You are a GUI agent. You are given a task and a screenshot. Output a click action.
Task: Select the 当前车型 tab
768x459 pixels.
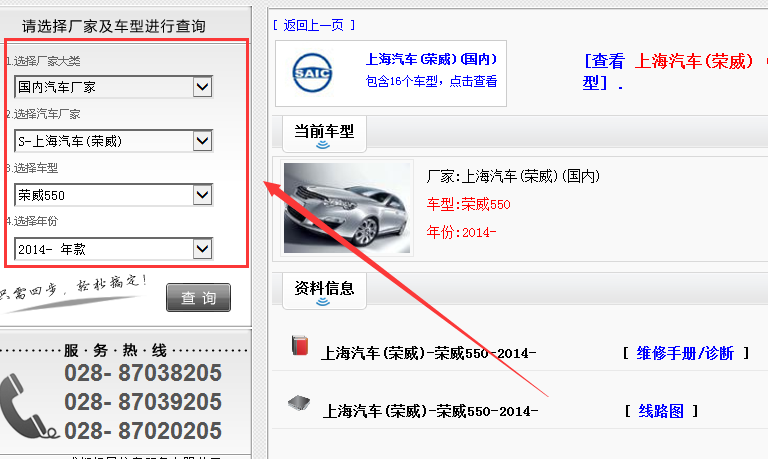[324, 133]
